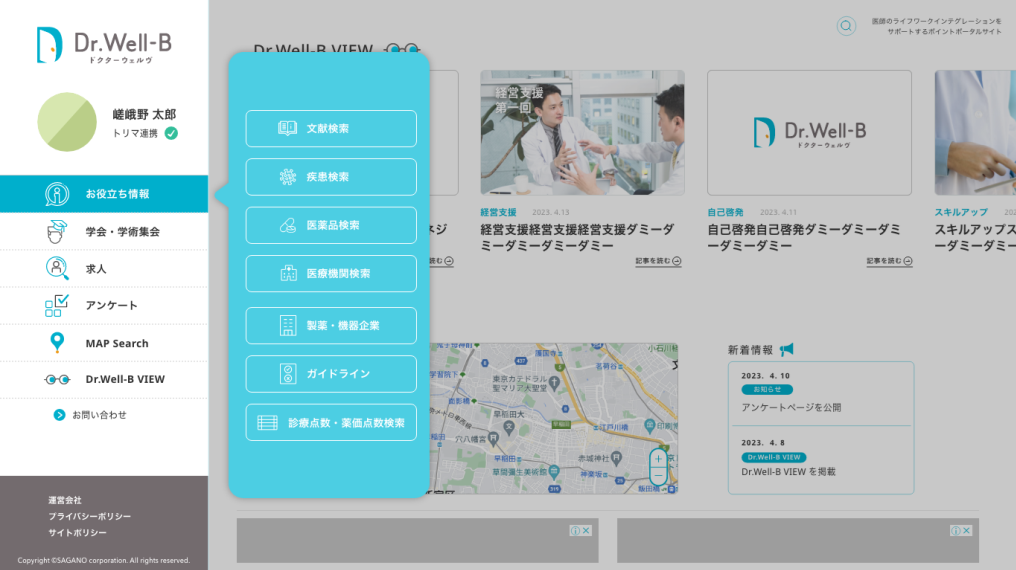Screen dimensions: 1016x570
Task: Open 製薬・機器企業 button
Action: click(331, 325)
